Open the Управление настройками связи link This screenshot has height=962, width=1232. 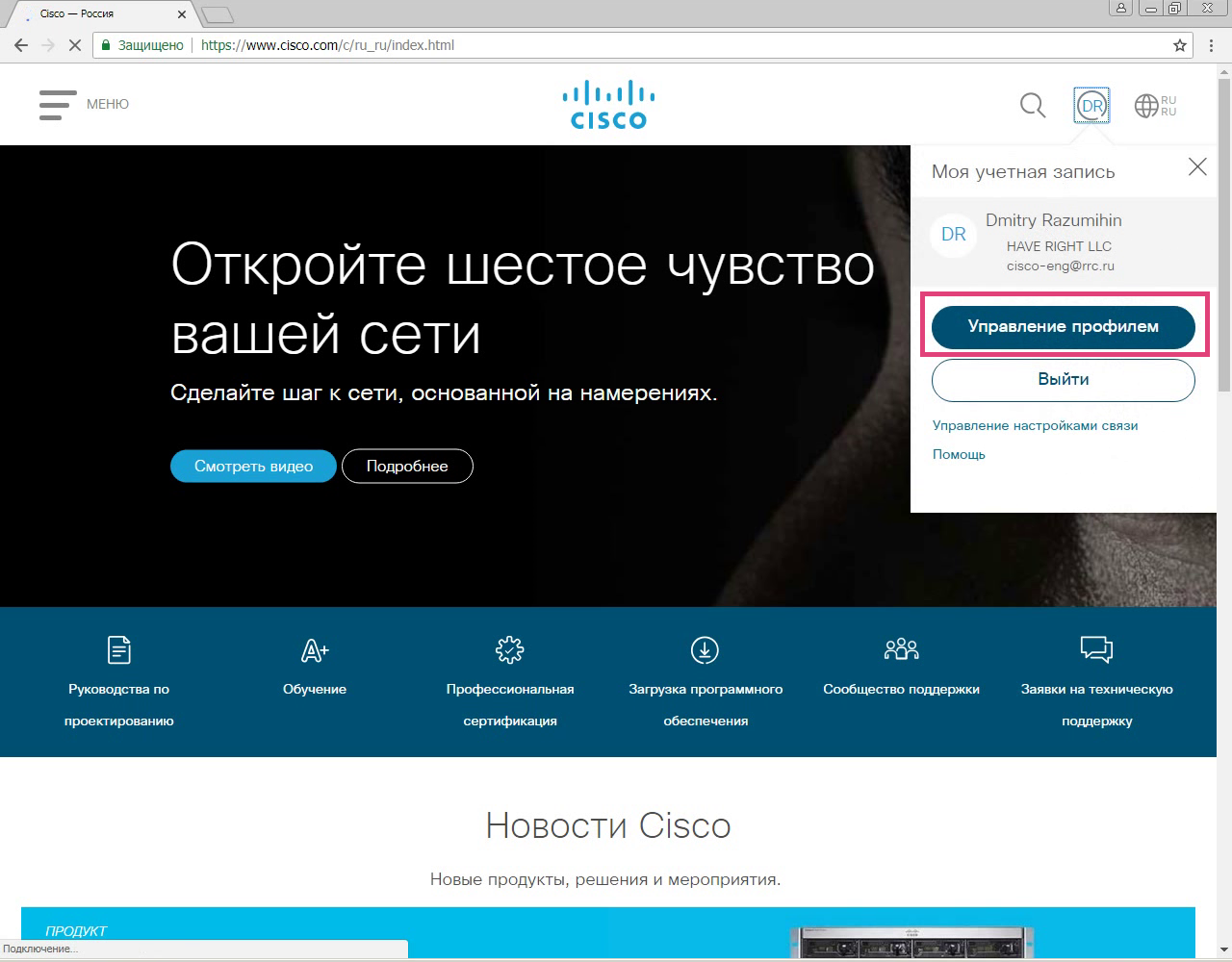point(1036,425)
